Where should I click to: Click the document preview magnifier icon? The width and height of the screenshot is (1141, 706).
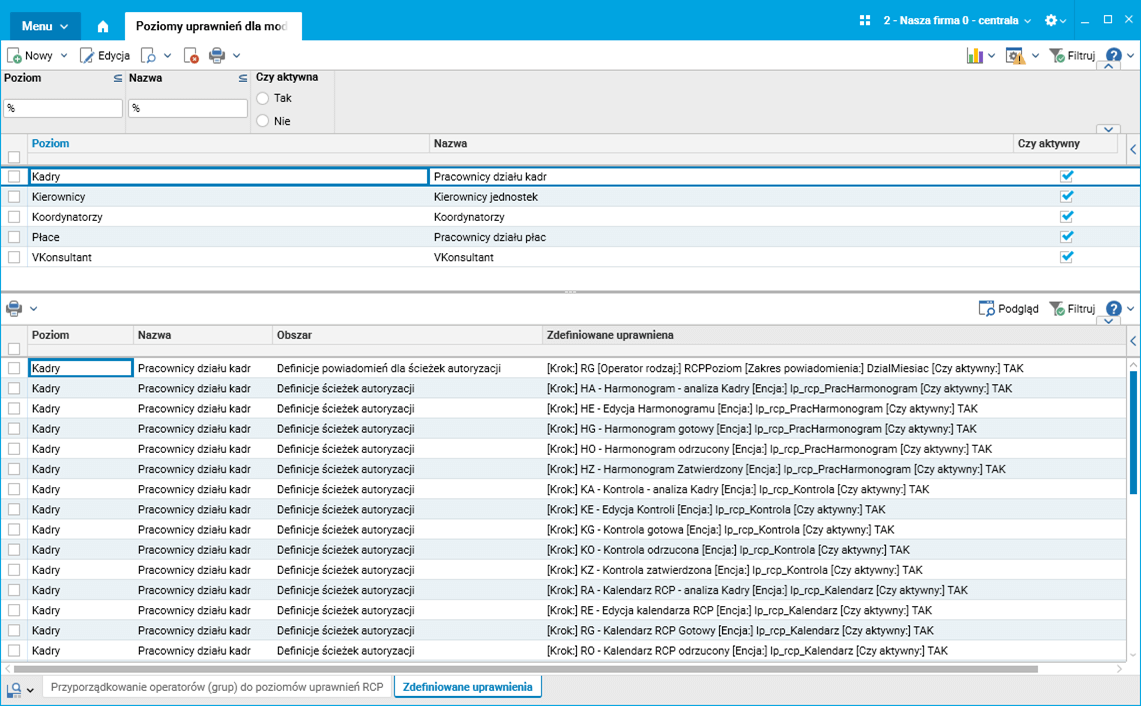tap(148, 56)
